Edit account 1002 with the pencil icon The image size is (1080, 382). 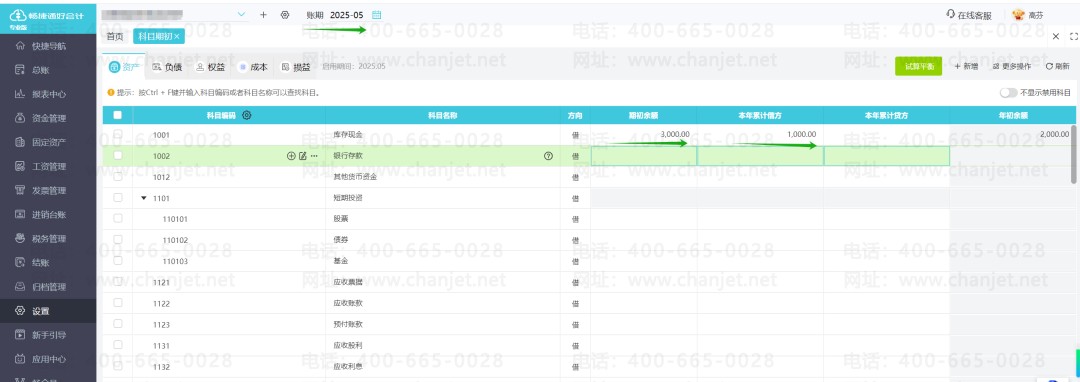302,156
